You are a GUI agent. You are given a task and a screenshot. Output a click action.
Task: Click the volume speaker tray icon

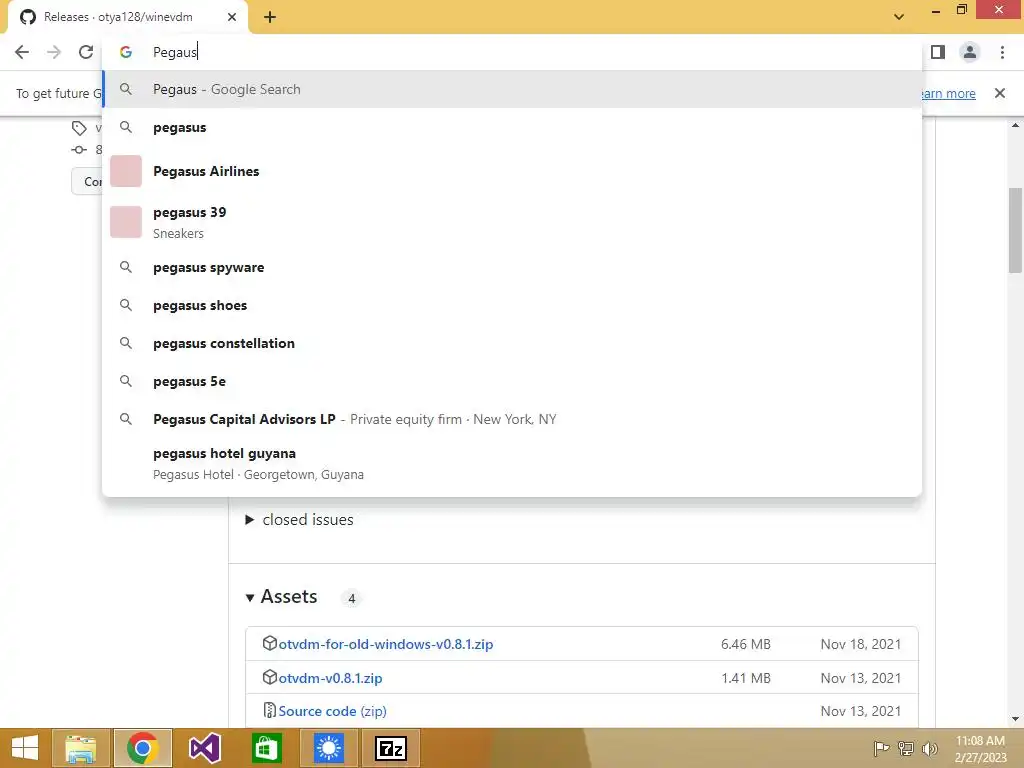click(929, 748)
